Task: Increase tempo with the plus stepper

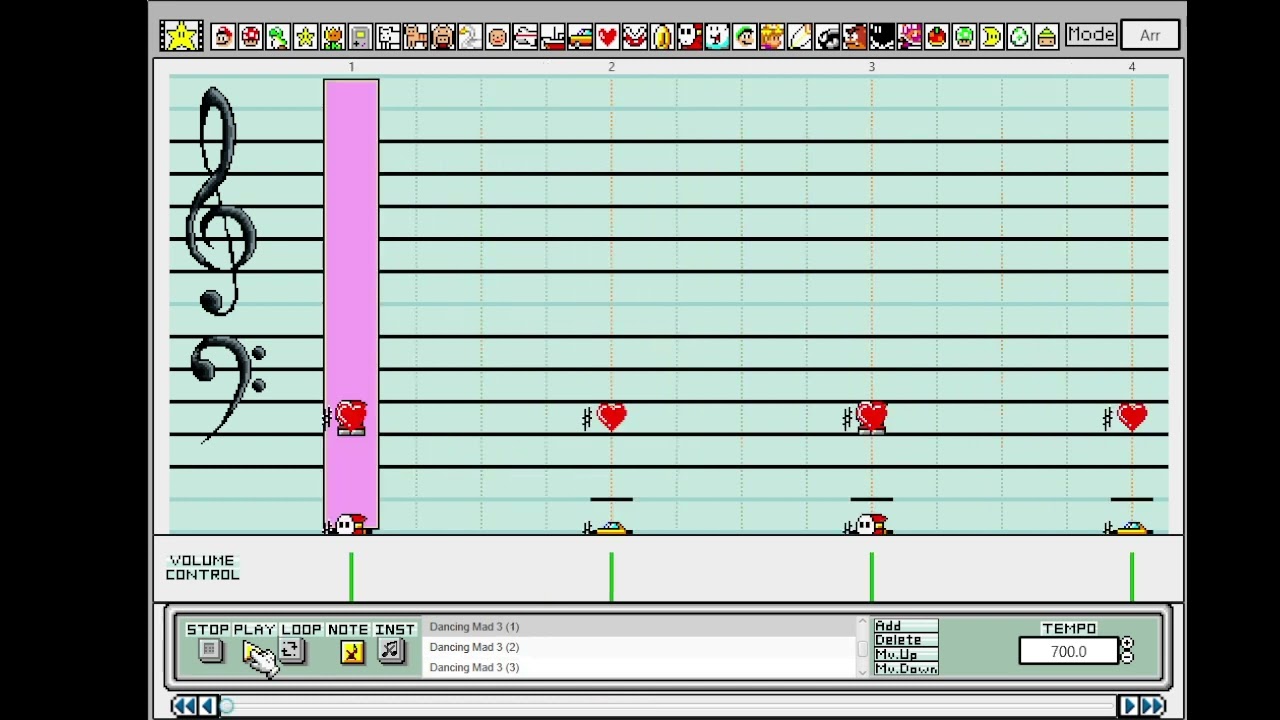Action: (1127, 645)
